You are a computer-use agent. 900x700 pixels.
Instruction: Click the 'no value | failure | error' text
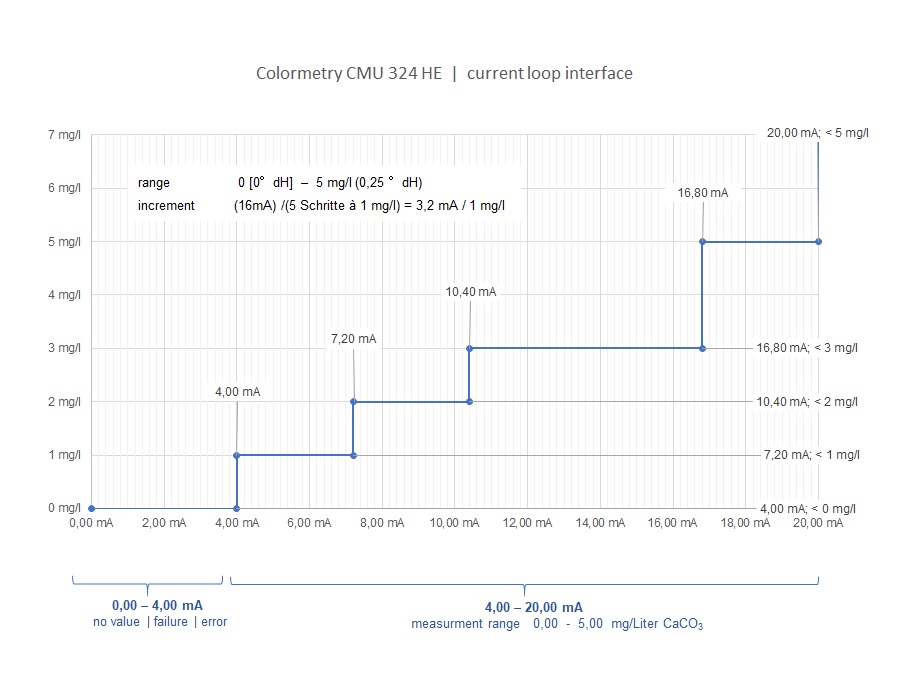tap(159, 621)
